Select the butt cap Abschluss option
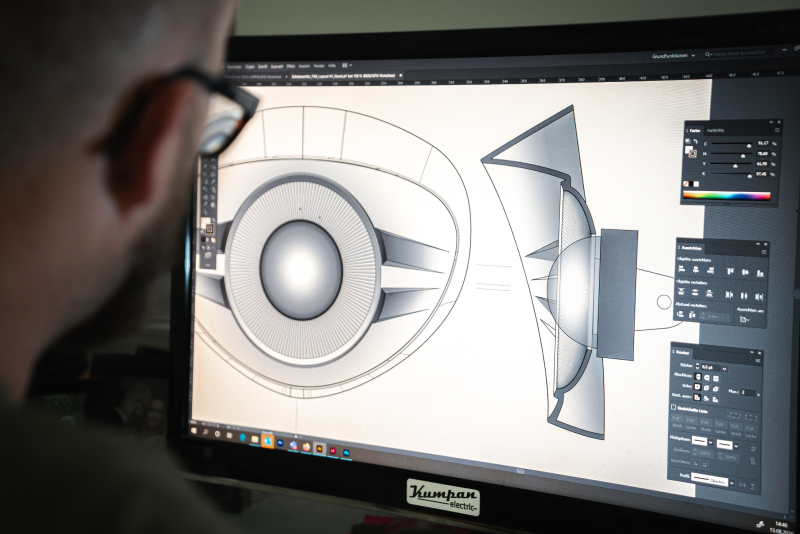The image size is (800, 534). pos(698,377)
